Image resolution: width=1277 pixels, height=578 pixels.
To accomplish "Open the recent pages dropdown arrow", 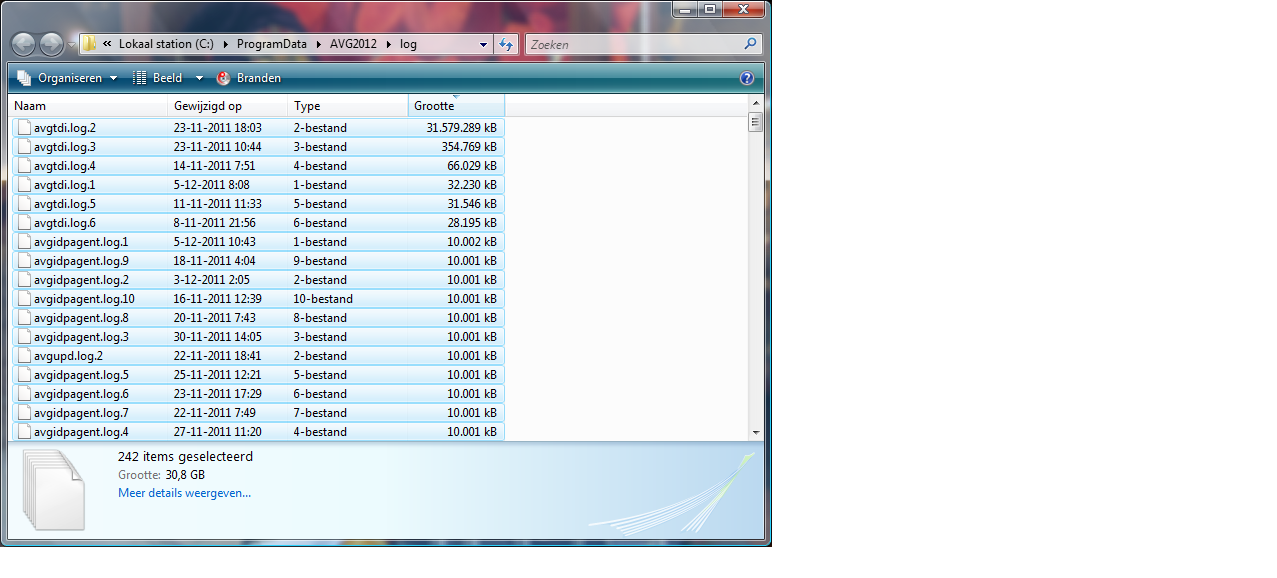I will (72, 45).
